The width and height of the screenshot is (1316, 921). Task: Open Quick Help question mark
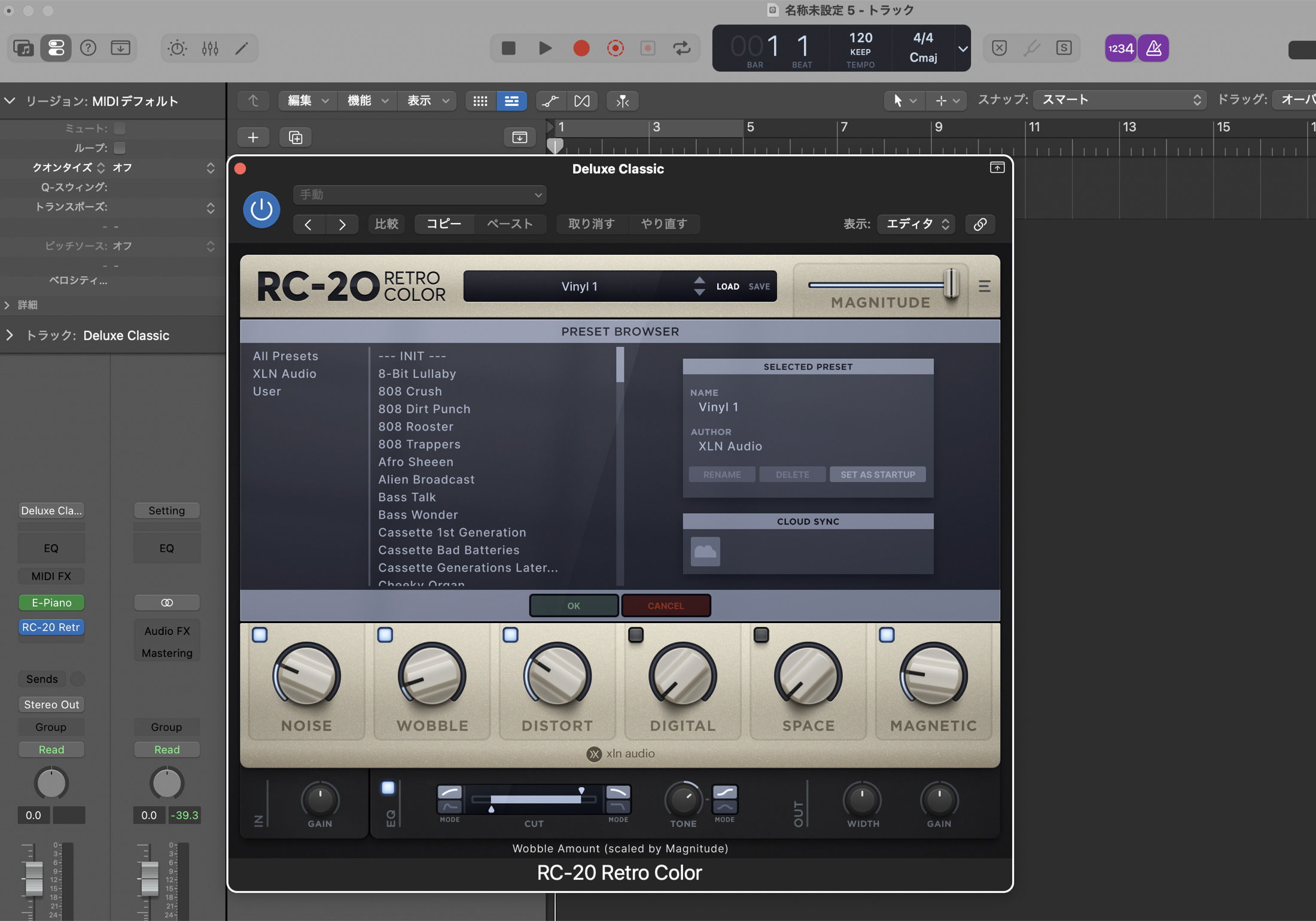tap(88, 48)
